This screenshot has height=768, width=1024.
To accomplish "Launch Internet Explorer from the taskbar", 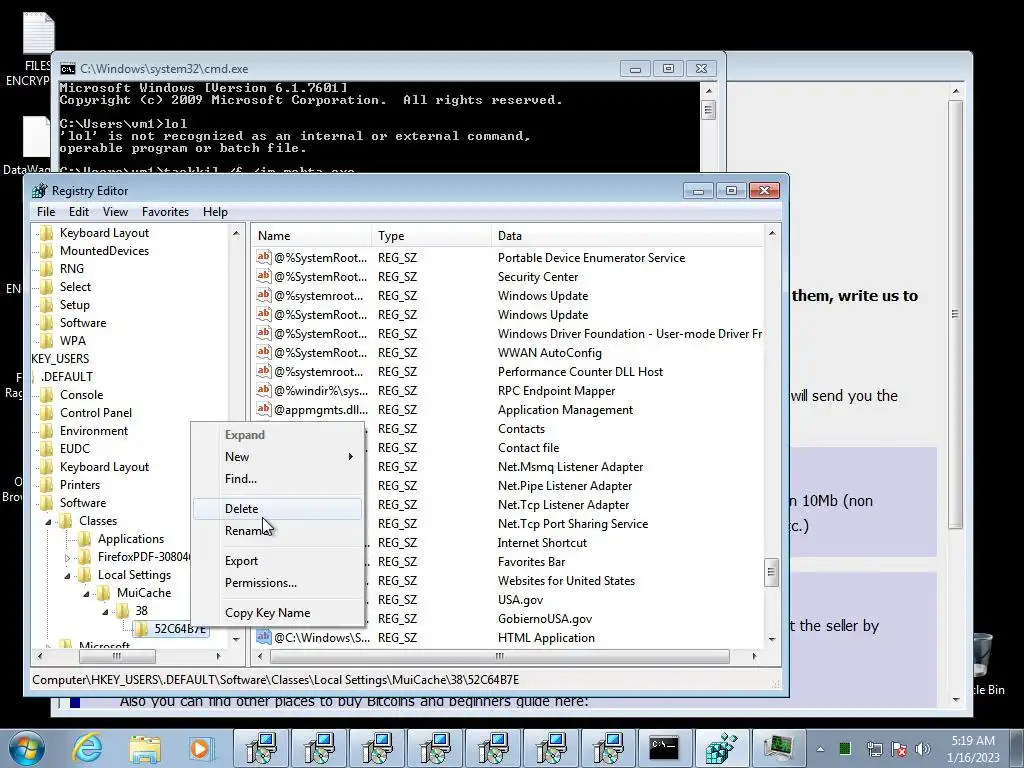I will click(87, 748).
